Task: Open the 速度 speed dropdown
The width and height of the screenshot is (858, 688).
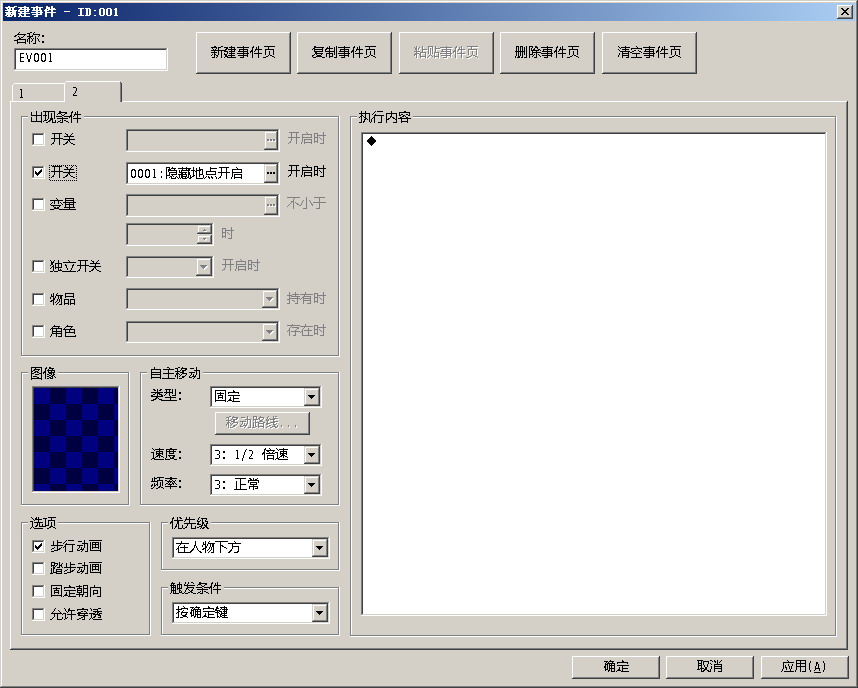Action: (312, 455)
